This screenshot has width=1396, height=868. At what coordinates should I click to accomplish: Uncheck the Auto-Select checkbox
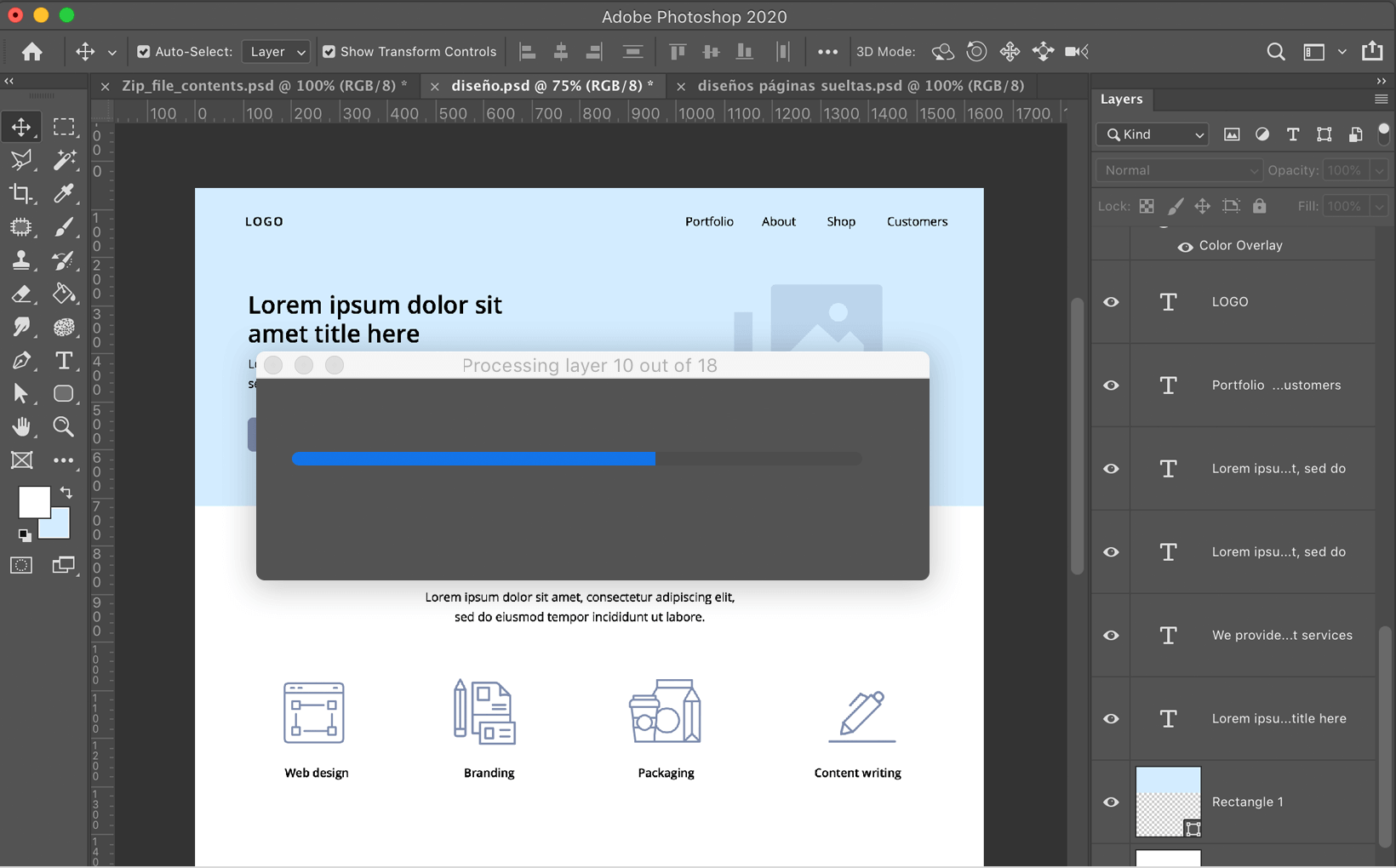144,52
